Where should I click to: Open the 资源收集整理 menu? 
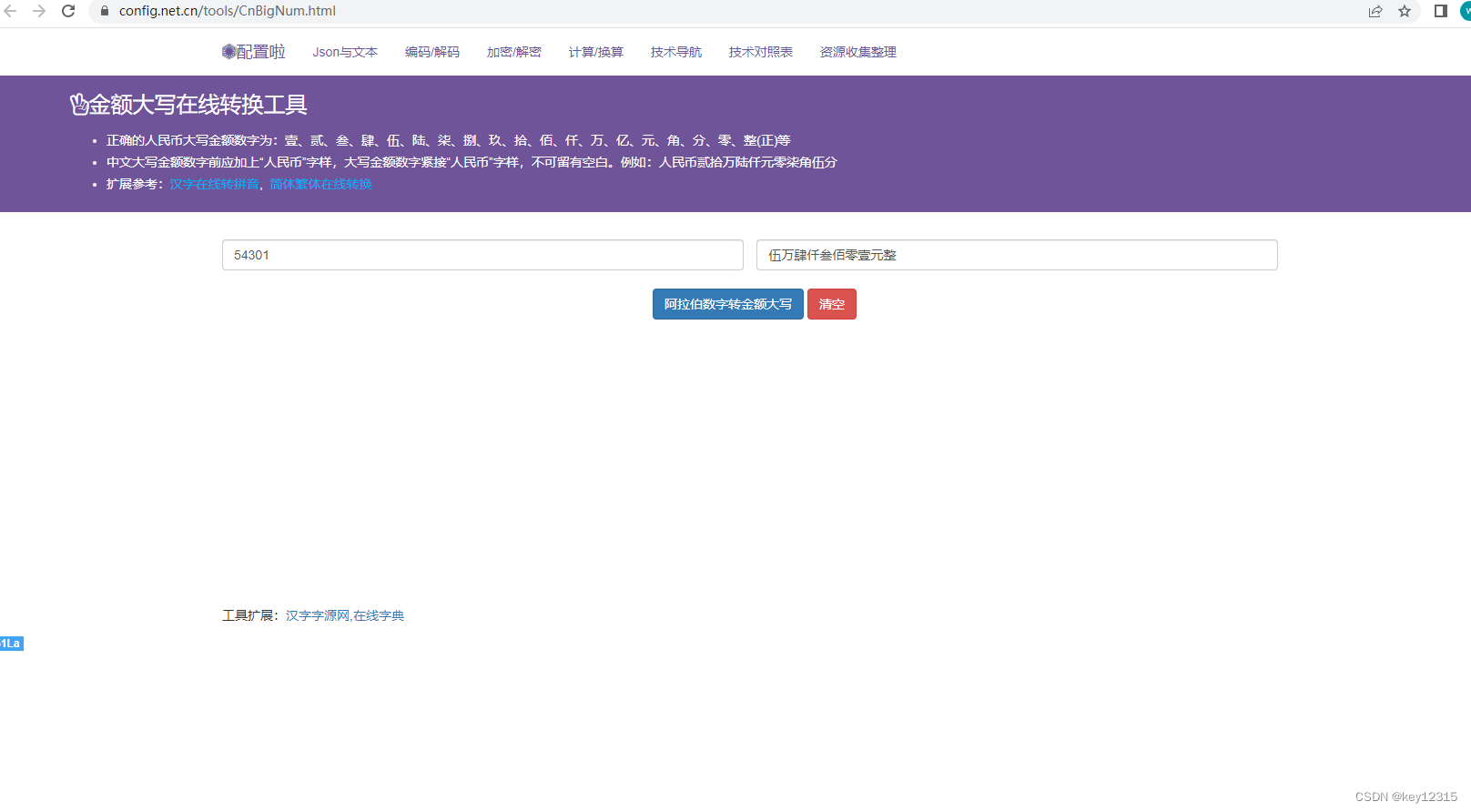point(858,52)
